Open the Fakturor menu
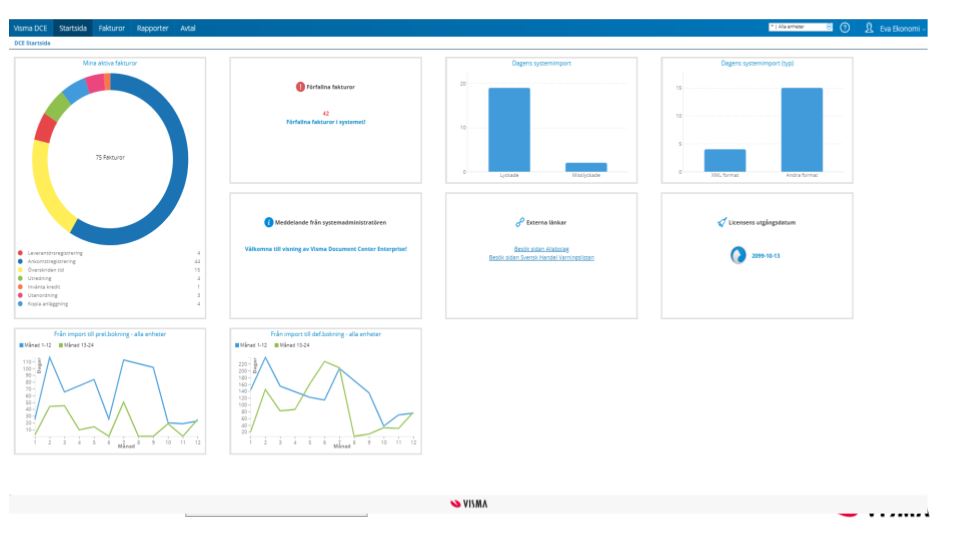Viewport: 960px width, 540px height. (x=111, y=28)
